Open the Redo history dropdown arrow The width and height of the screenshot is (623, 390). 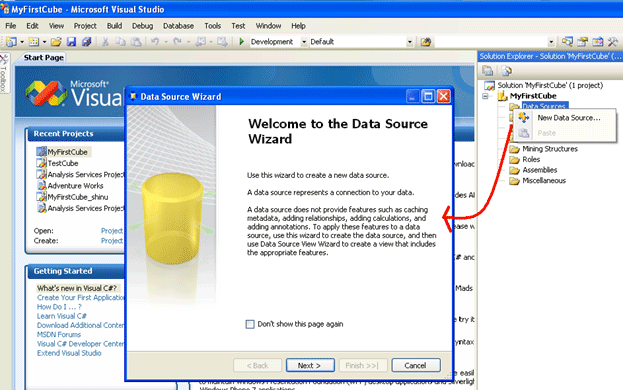click(188, 42)
